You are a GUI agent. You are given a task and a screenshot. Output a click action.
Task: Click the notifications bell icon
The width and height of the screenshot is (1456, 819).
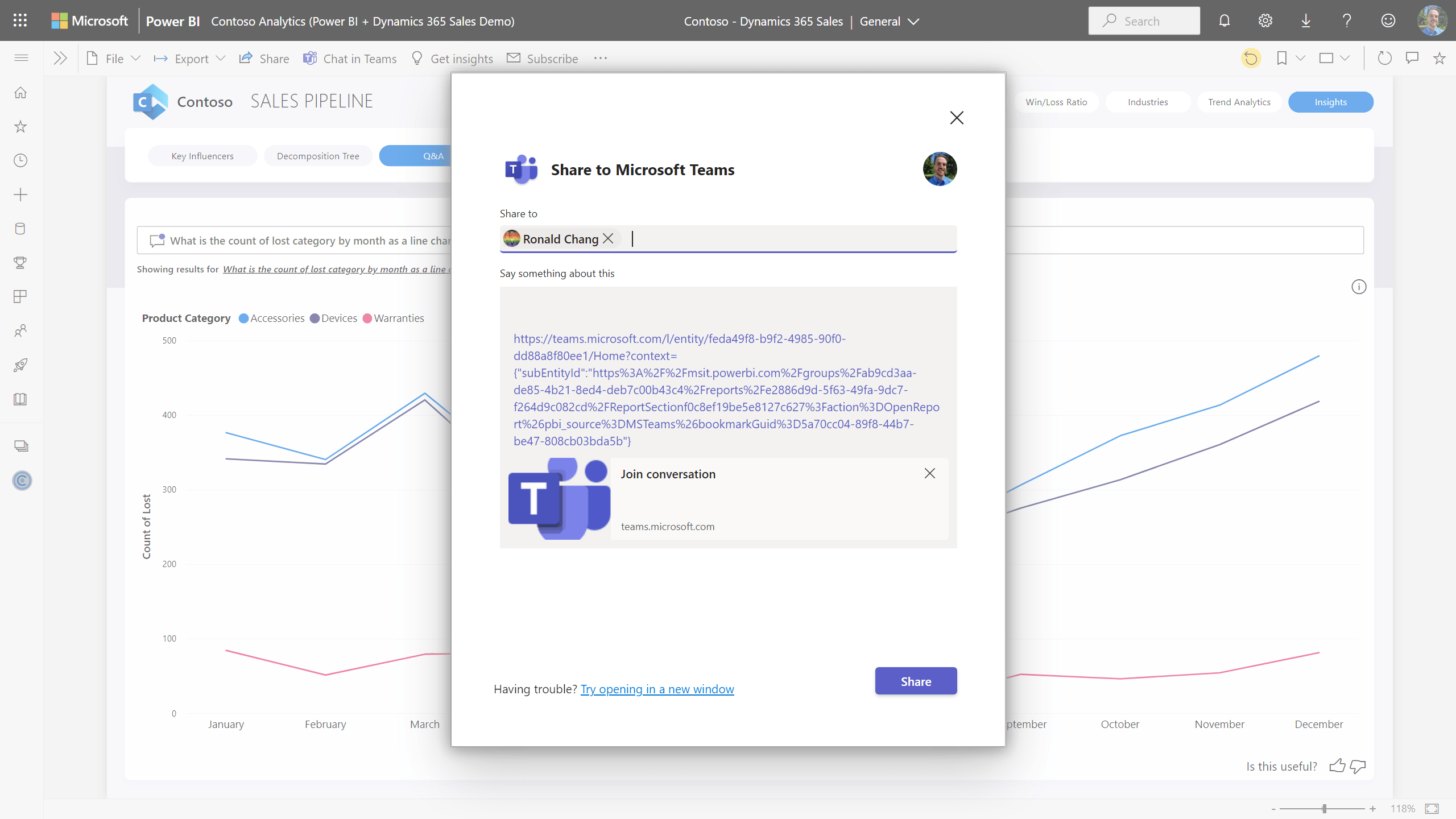[x=1224, y=20]
